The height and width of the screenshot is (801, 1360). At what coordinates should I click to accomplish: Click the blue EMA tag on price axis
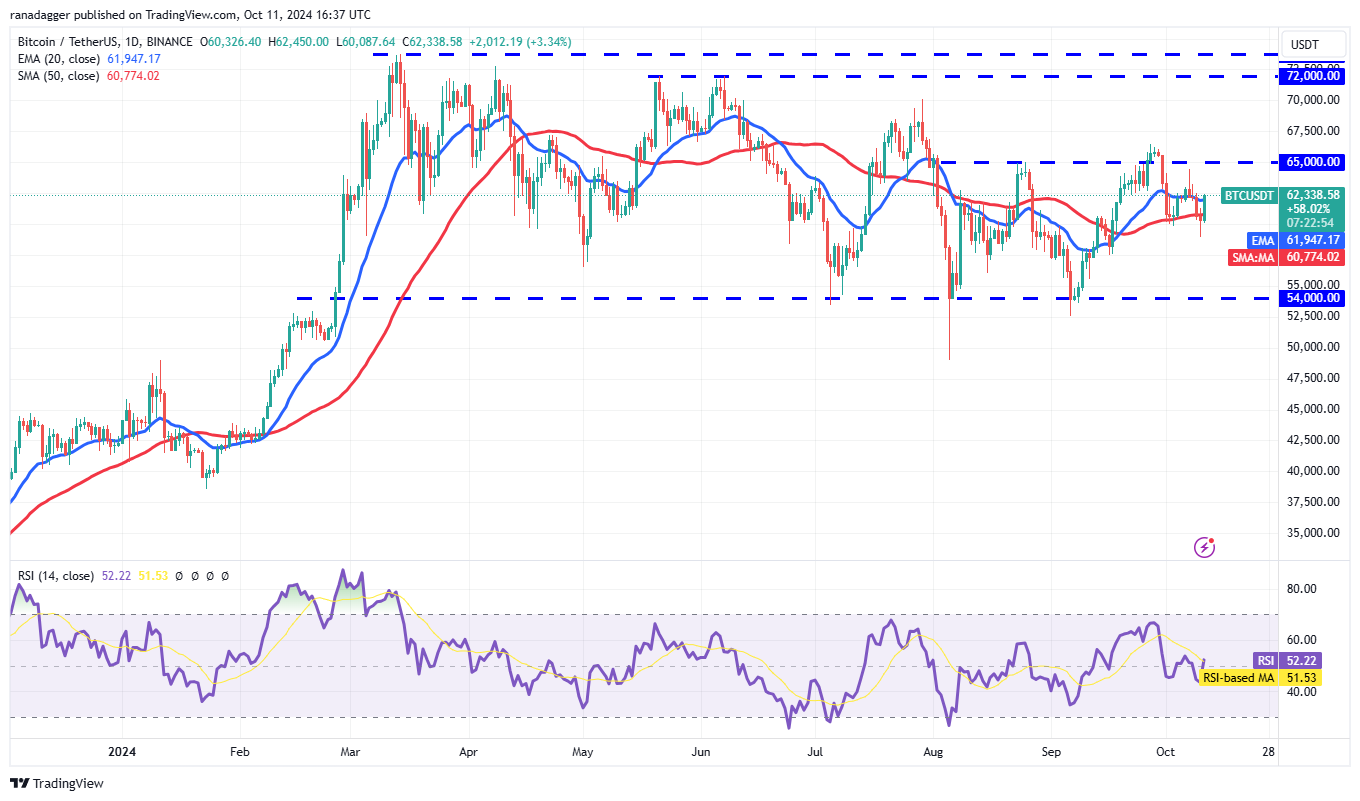coord(1263,240)
